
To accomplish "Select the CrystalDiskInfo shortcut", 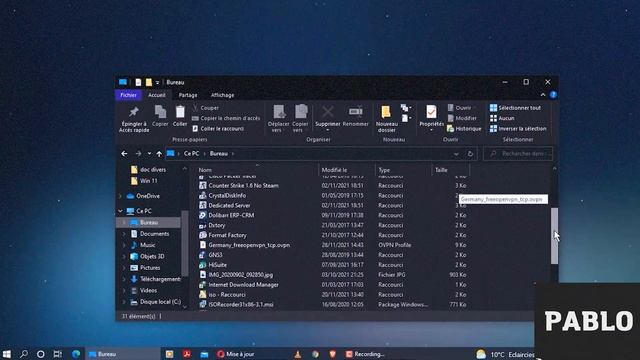I will click(x=227, y=196).
